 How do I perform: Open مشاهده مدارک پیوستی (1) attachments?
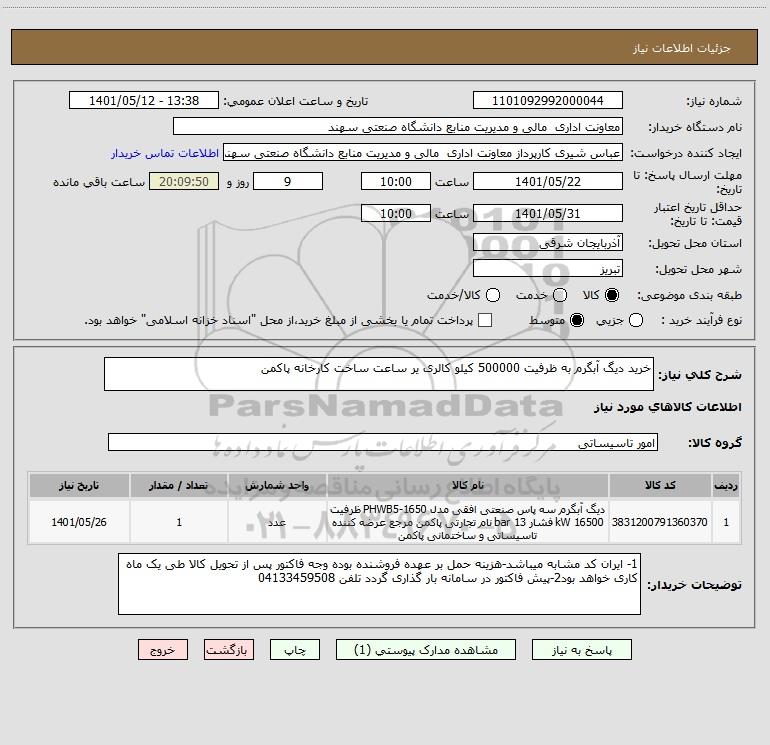coord(426,650)
